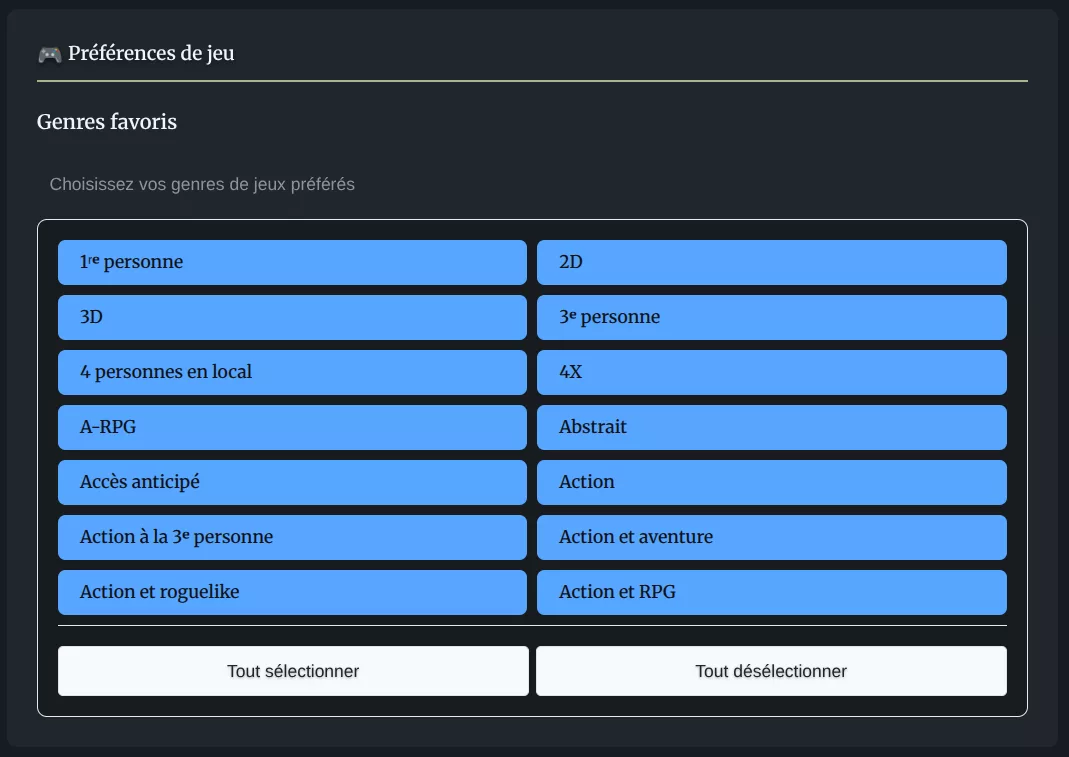Deselect the '3D' genre chip
The width and height of the screenshot is (1069, 757).
point(292,317)
